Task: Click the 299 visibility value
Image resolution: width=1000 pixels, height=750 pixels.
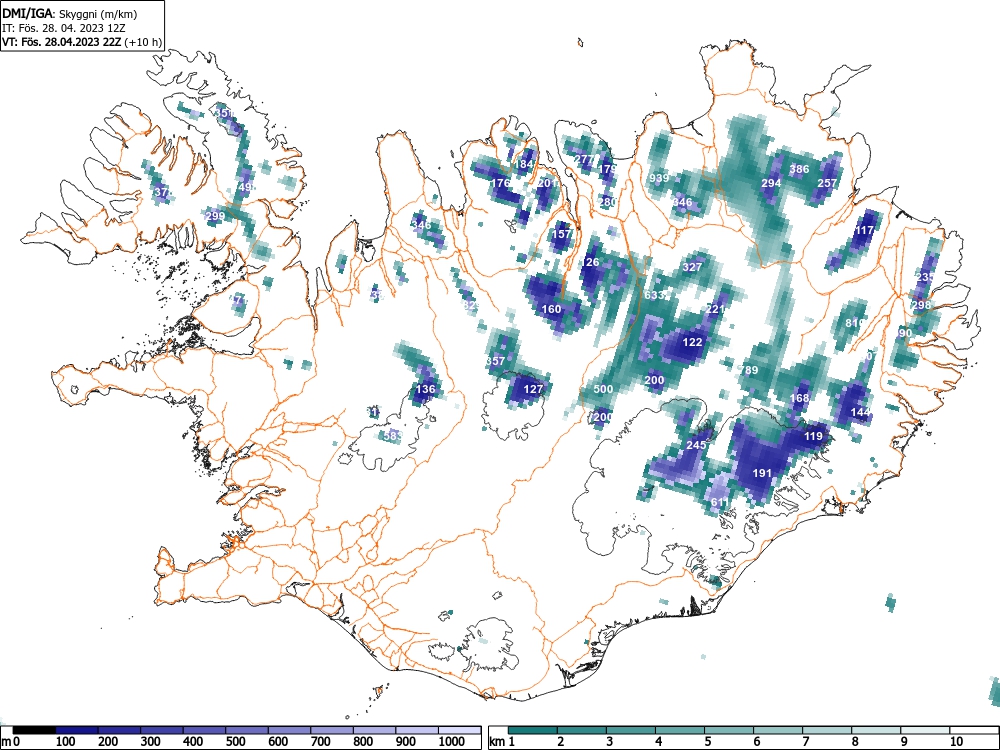Action: 216,216
